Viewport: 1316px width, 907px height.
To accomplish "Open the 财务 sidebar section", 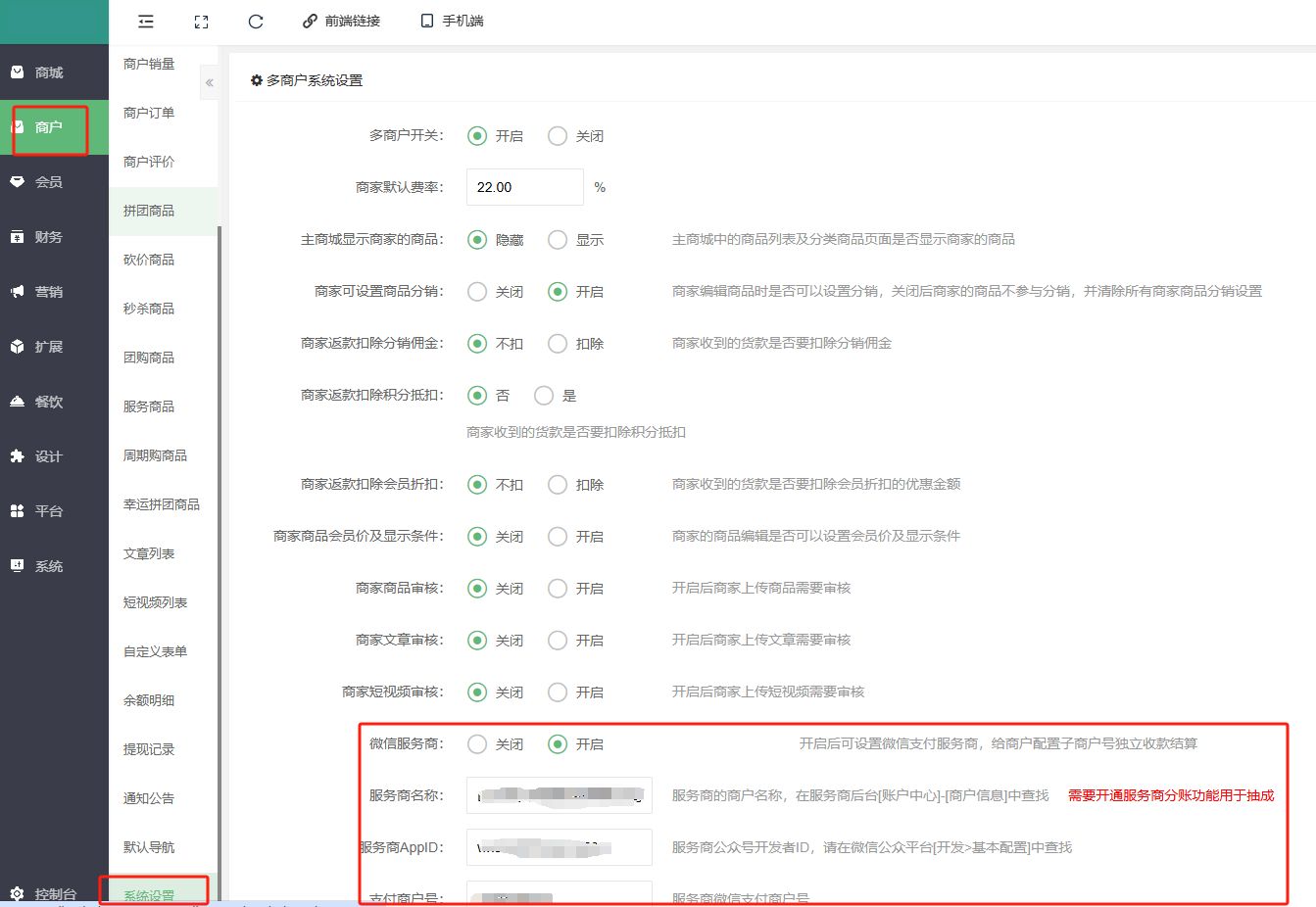I will click(49, 237).
